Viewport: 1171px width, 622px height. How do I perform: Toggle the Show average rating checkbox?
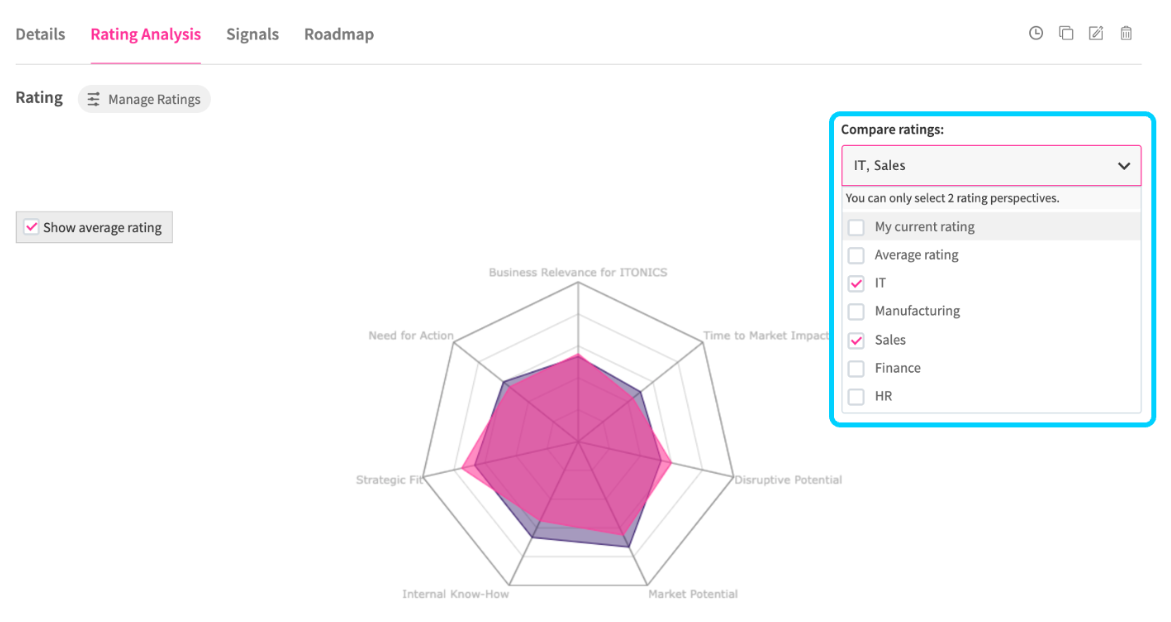(32, 227)
